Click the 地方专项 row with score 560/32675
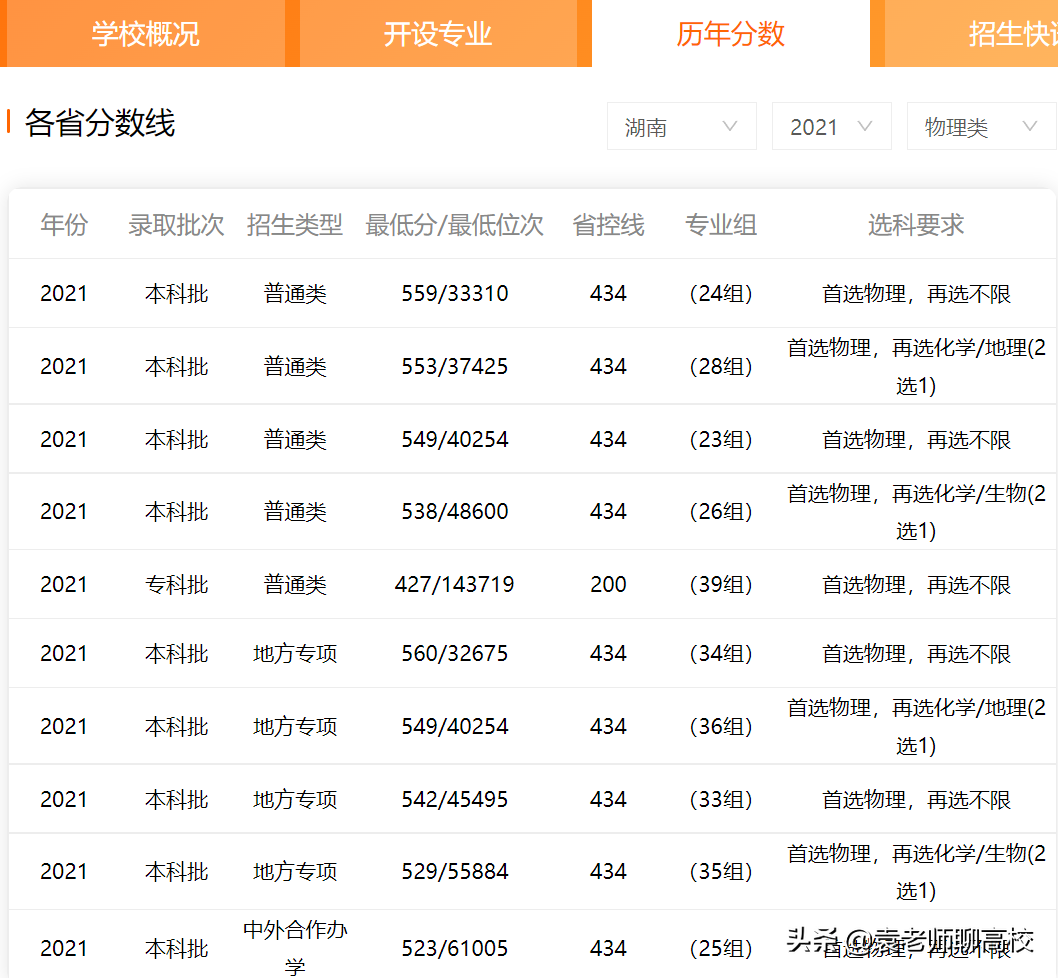 click(295, 652)
